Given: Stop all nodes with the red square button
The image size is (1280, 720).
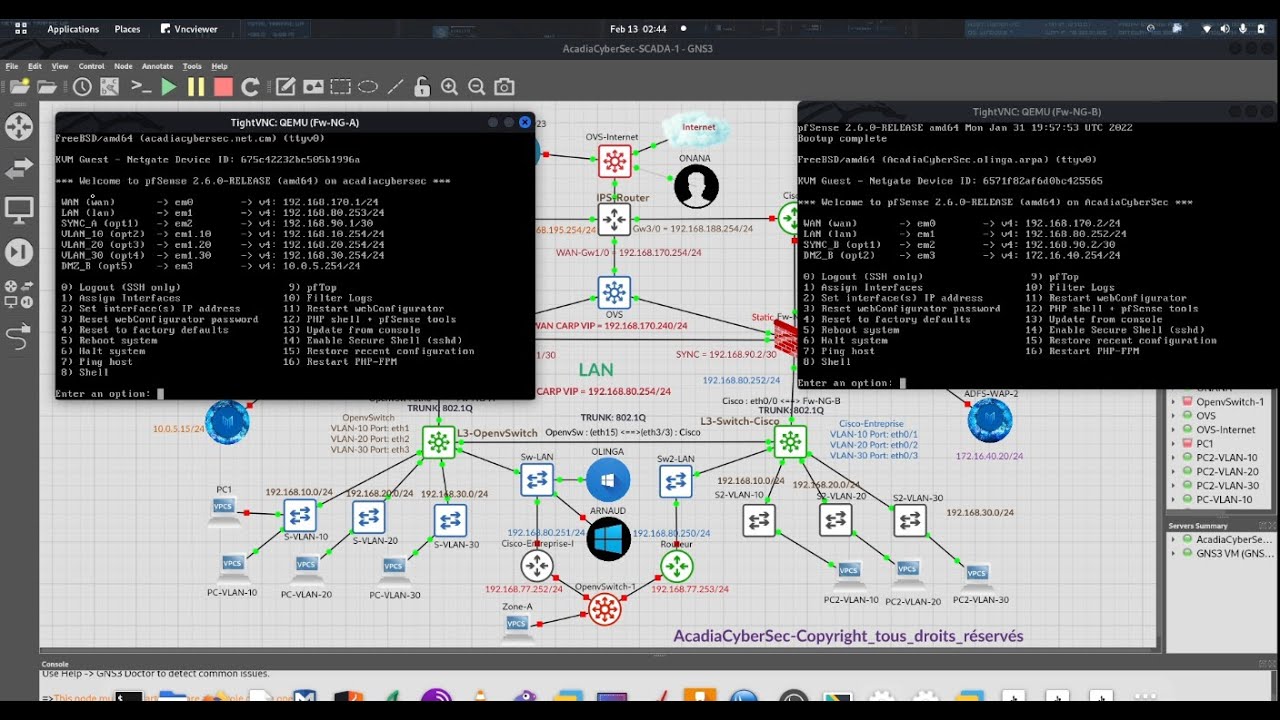Looking at the screenshot, I should [223, 87].
